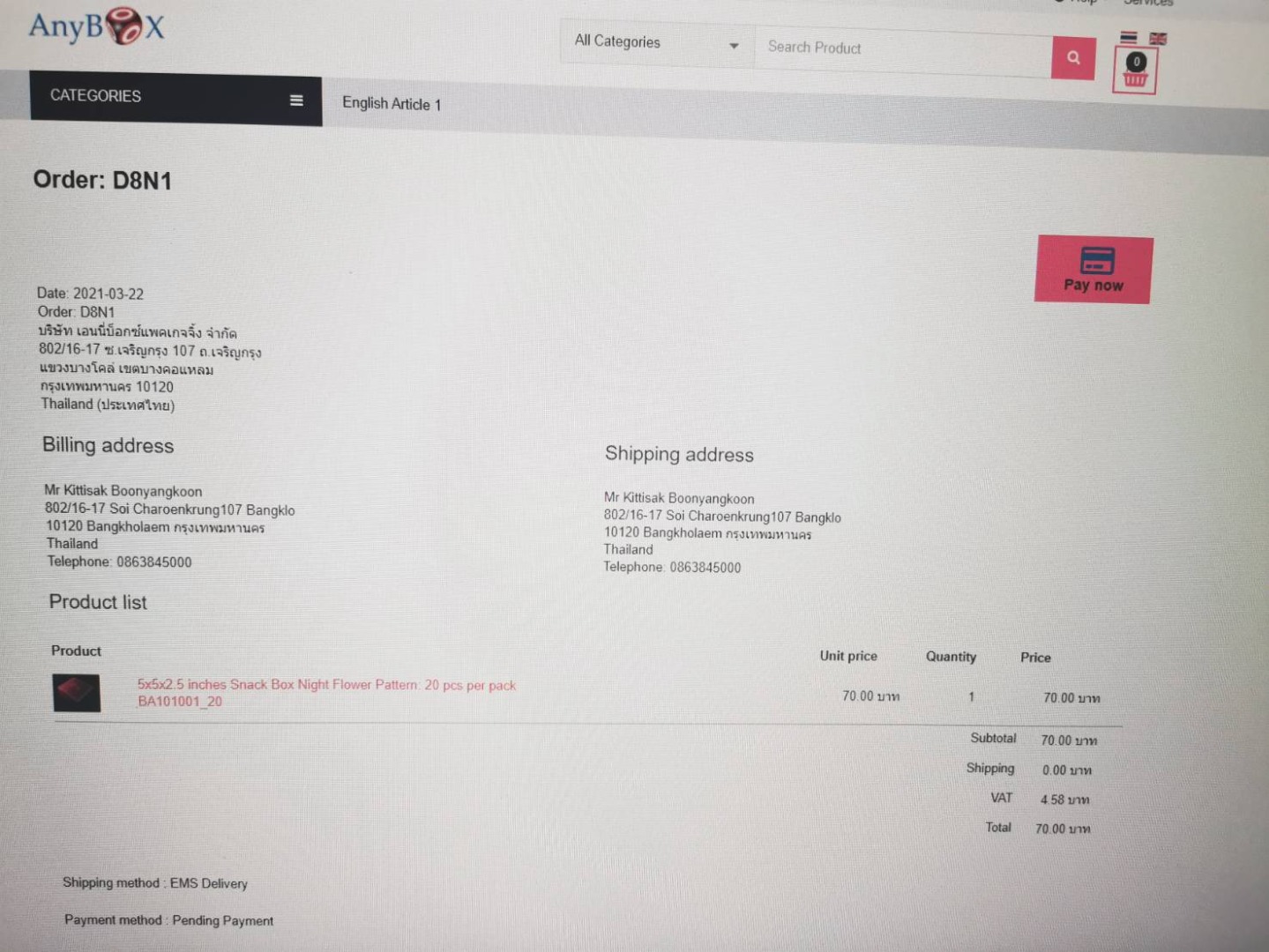
Task: Open the Services menu at the top
Action: tap(1148, 3)
